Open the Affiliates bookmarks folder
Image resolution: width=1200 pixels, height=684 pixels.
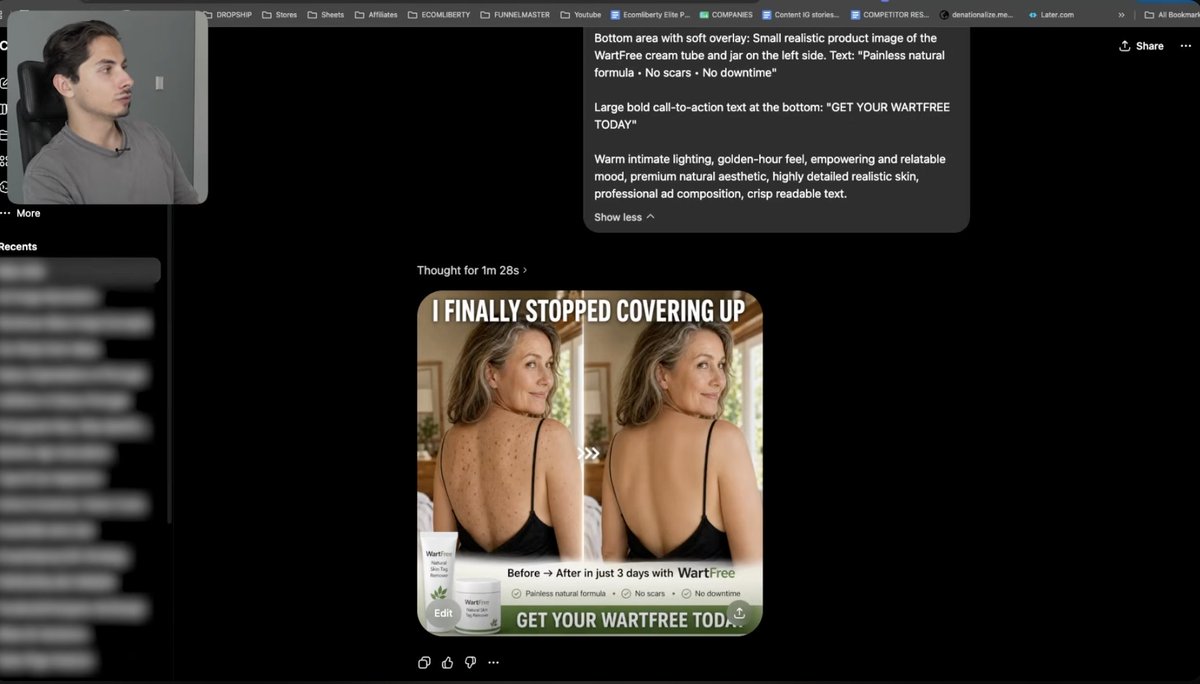click(x=376, y=15)
